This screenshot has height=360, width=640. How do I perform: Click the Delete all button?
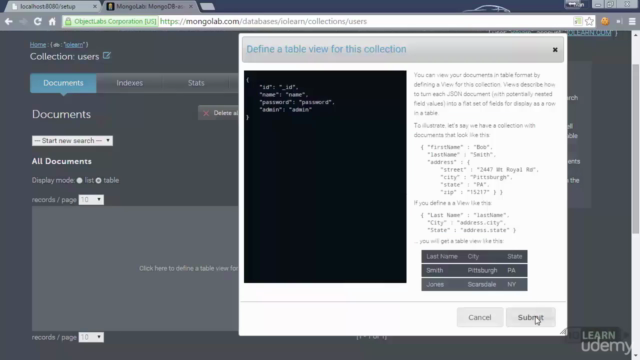pyautogui.click(x=219, y=113)
